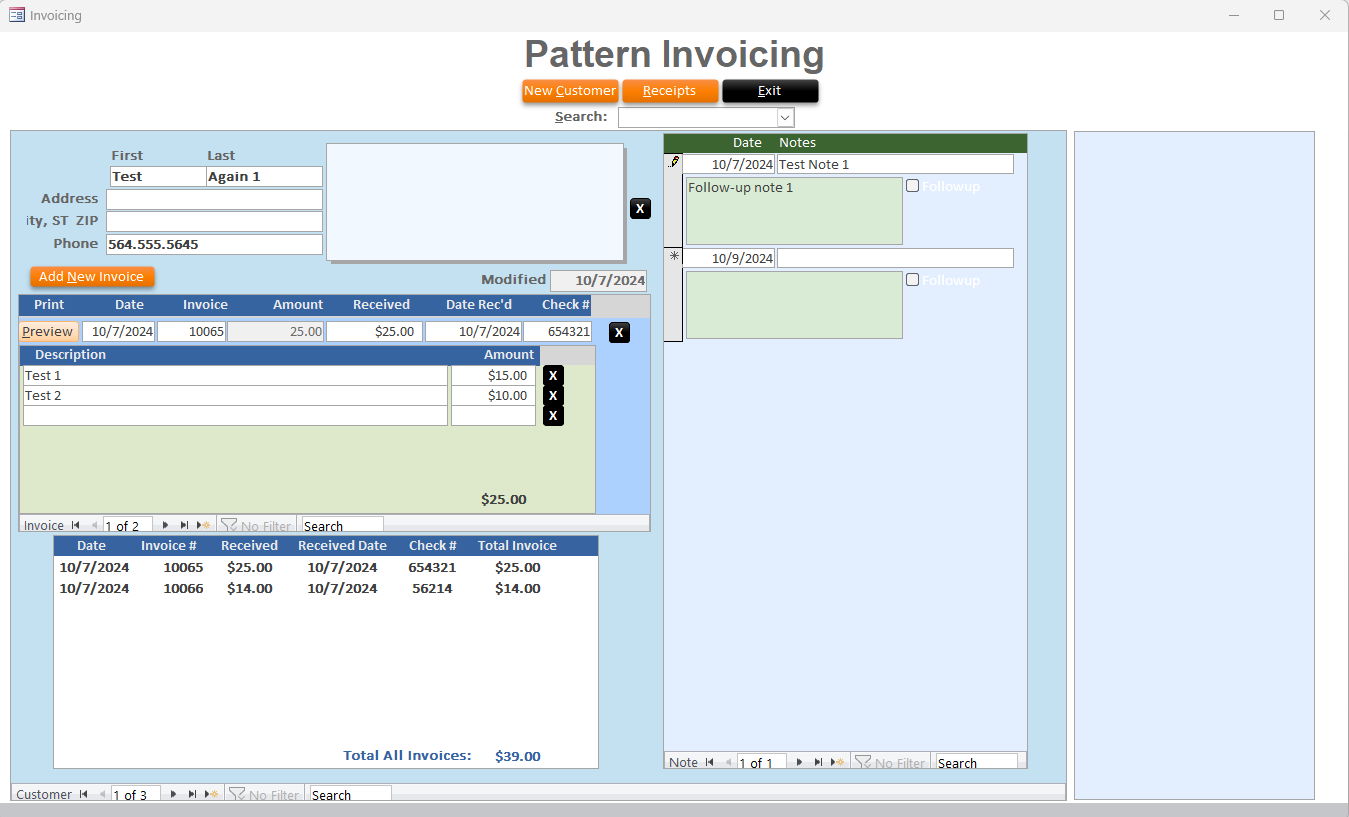Click the Date Rec'd field of invoice 10065
This screenshot has height=817, width=1349.
[x=473, y=332]
